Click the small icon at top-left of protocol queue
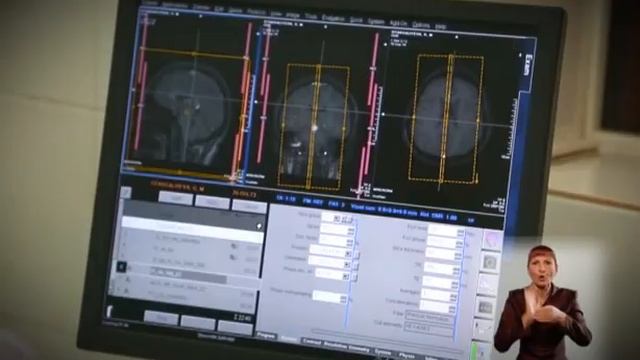 coord(126,192)
